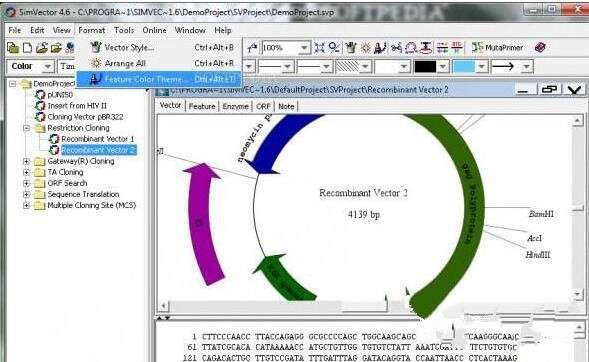Choose Feature Color Theme menu entry
This screenshot has width=589, height=362.
click(160, 79)
